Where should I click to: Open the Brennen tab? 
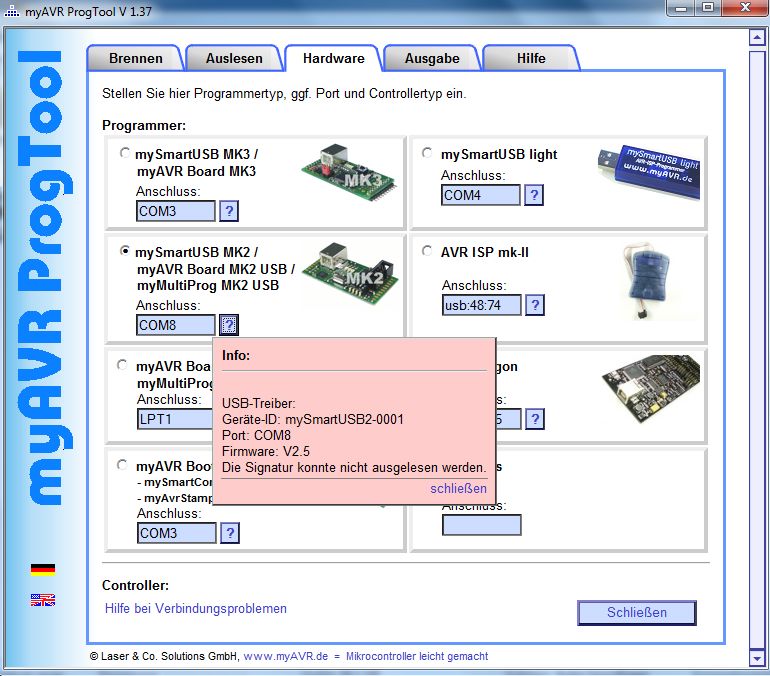pyautogui.click(x=136, y=58)
